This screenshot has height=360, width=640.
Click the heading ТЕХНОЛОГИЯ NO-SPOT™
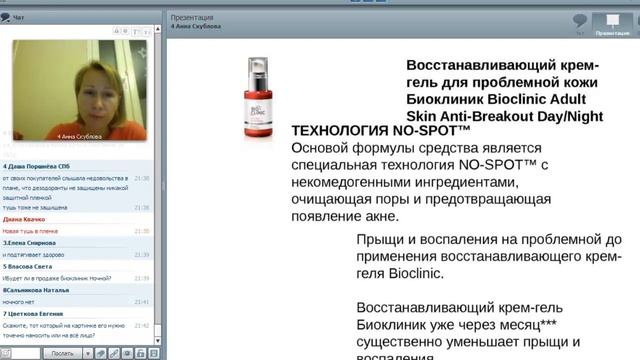point(381,131)
